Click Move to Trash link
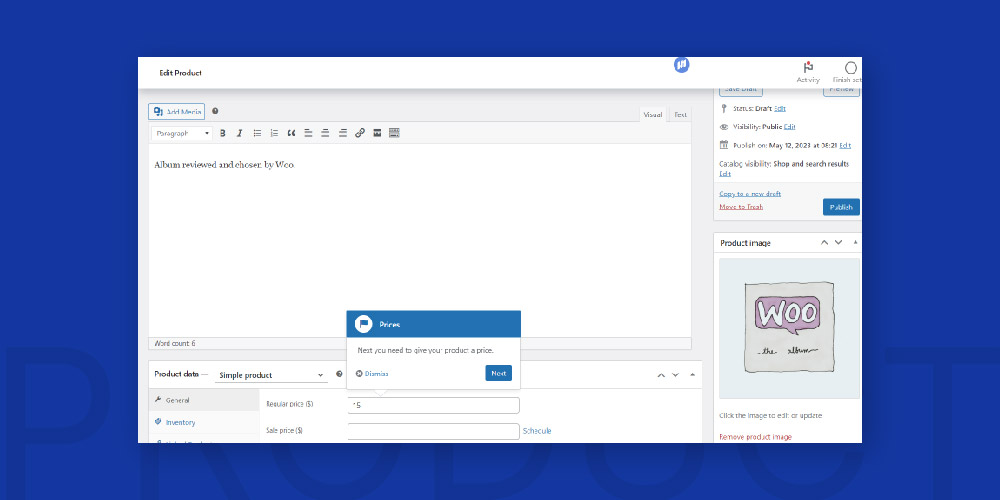 pos(741,207)
